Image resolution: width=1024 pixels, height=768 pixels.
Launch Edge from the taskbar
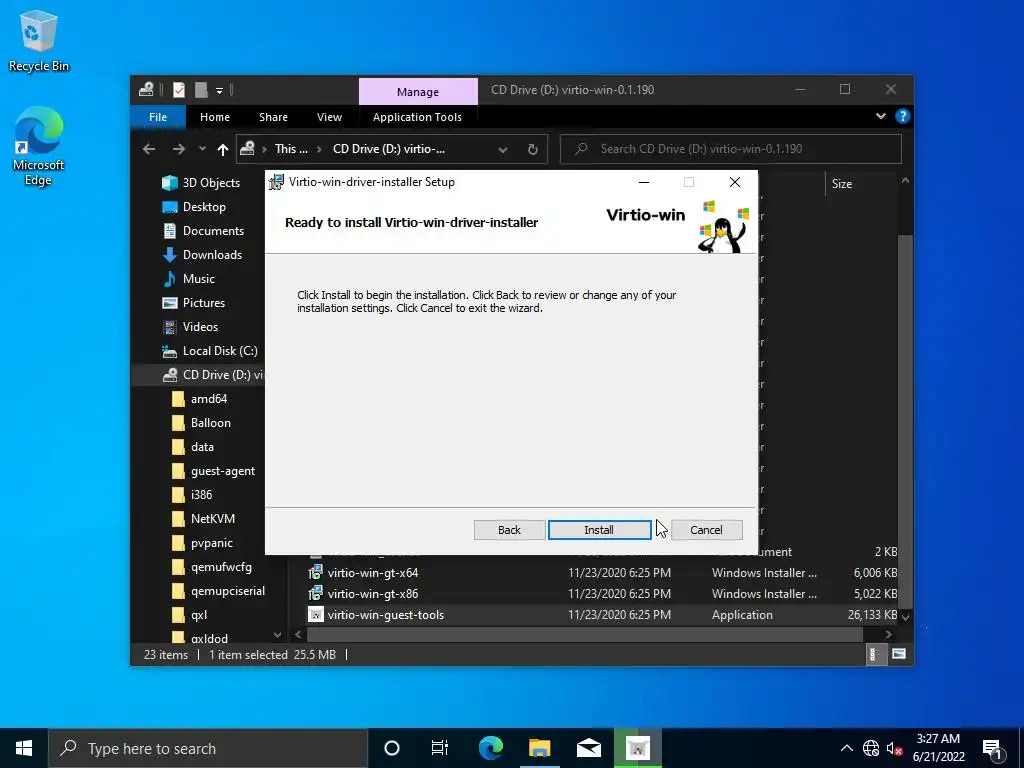(491, 748)
